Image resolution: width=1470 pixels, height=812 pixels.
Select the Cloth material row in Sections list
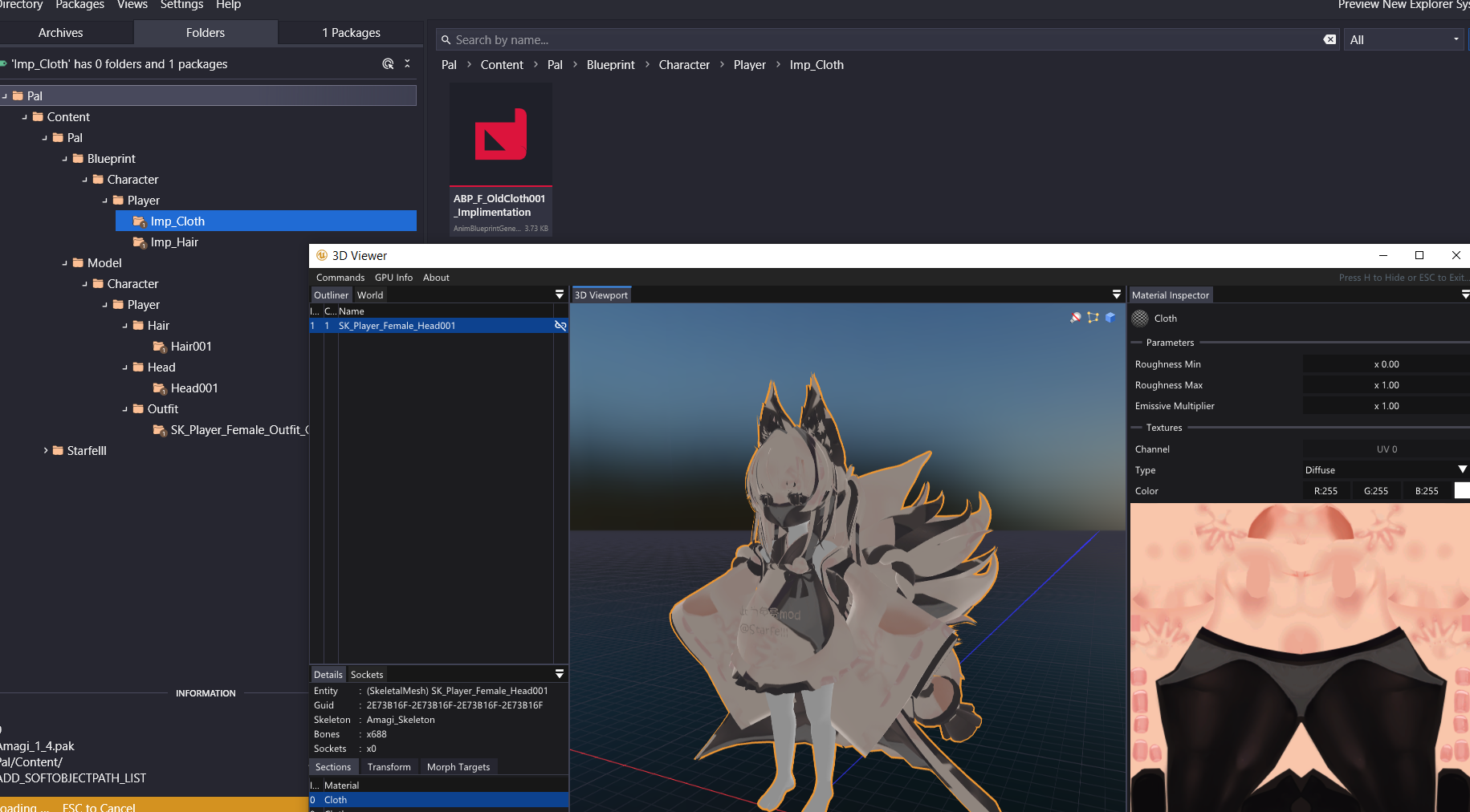point(439,800)
